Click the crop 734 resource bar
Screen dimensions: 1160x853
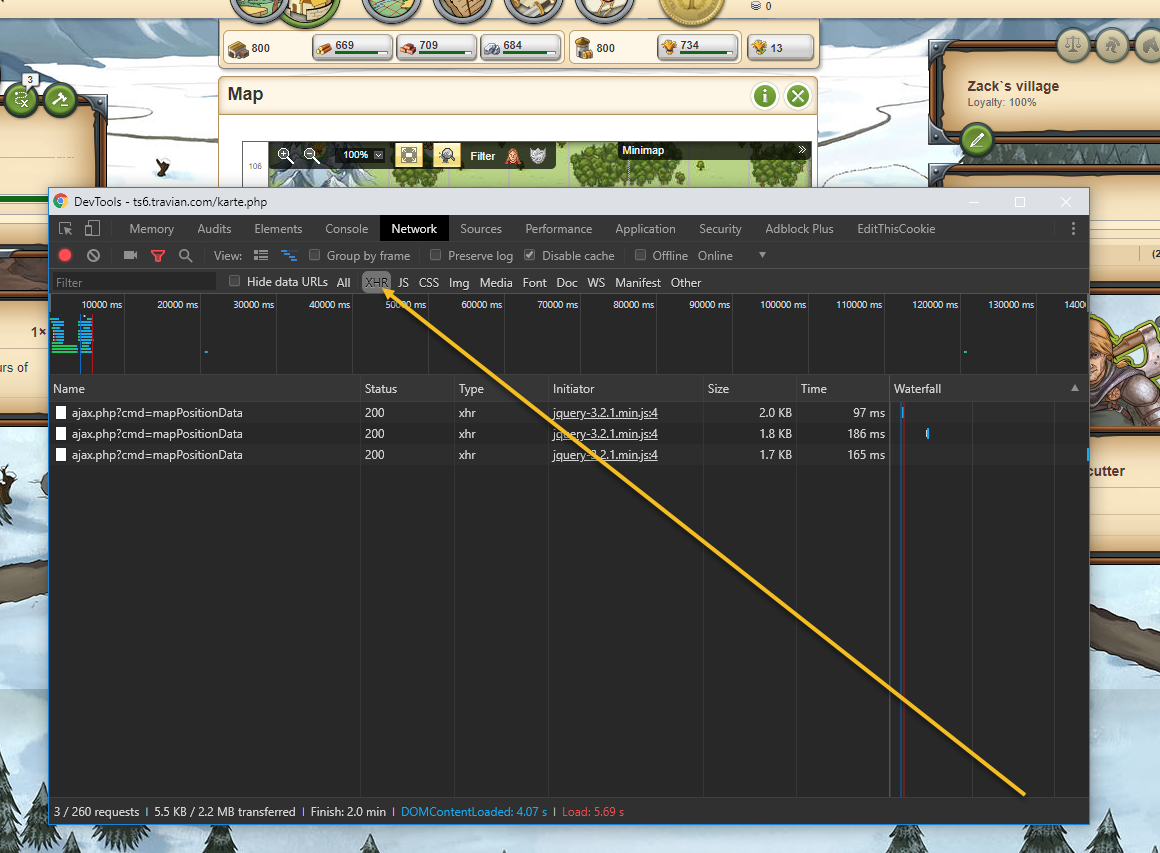click(698, 47)
